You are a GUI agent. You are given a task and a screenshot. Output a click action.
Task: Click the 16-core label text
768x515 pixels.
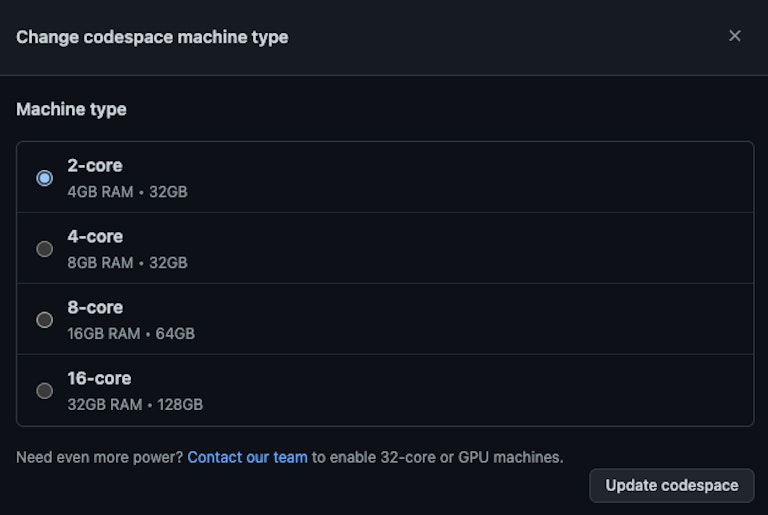pos(99,379)
